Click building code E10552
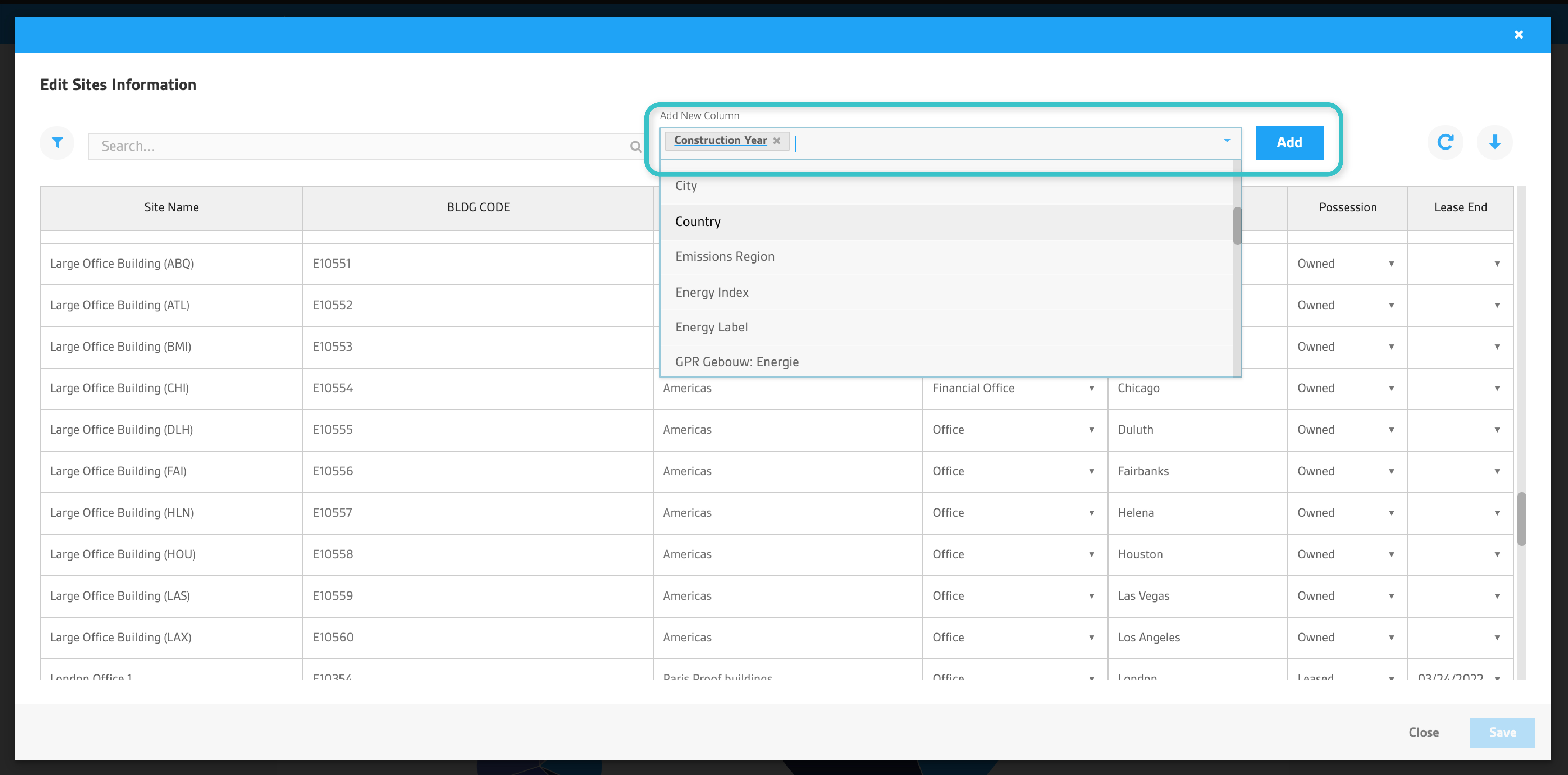Image resolution: width=1568 pixels, height=775 pixels. 478,305
